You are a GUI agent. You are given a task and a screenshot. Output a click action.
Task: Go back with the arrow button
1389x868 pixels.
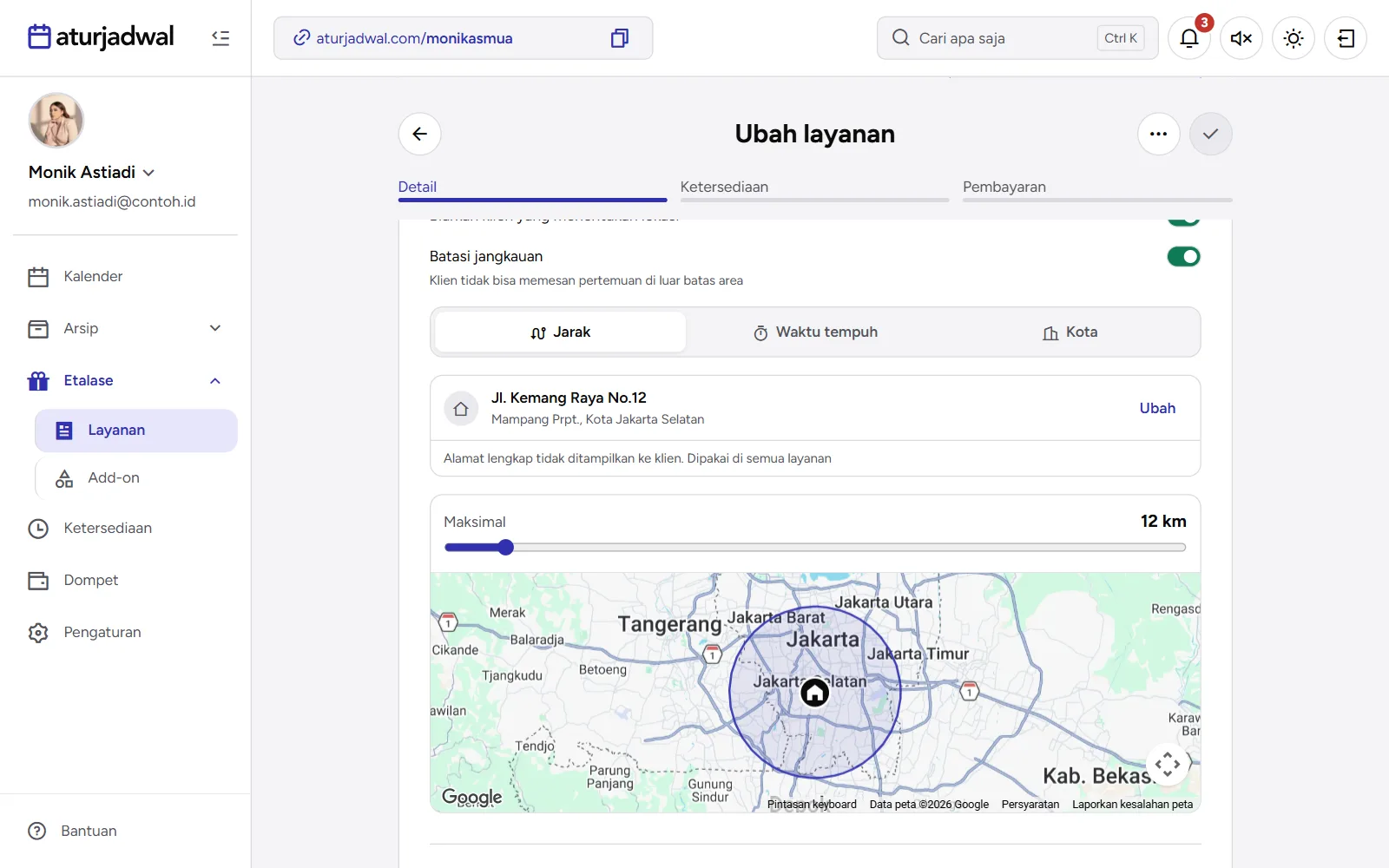coord(420,134)
